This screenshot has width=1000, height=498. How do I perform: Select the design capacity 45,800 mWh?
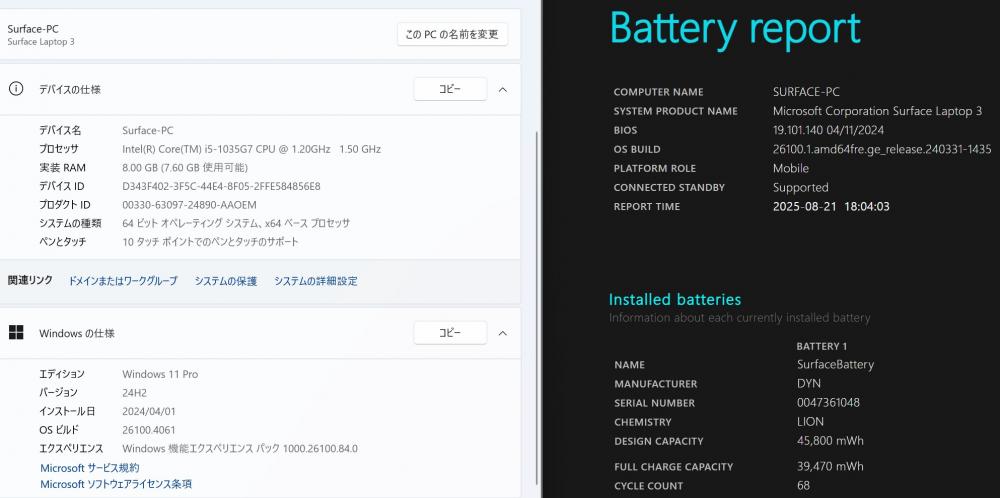pyautogui.click(x=830, y=441)
